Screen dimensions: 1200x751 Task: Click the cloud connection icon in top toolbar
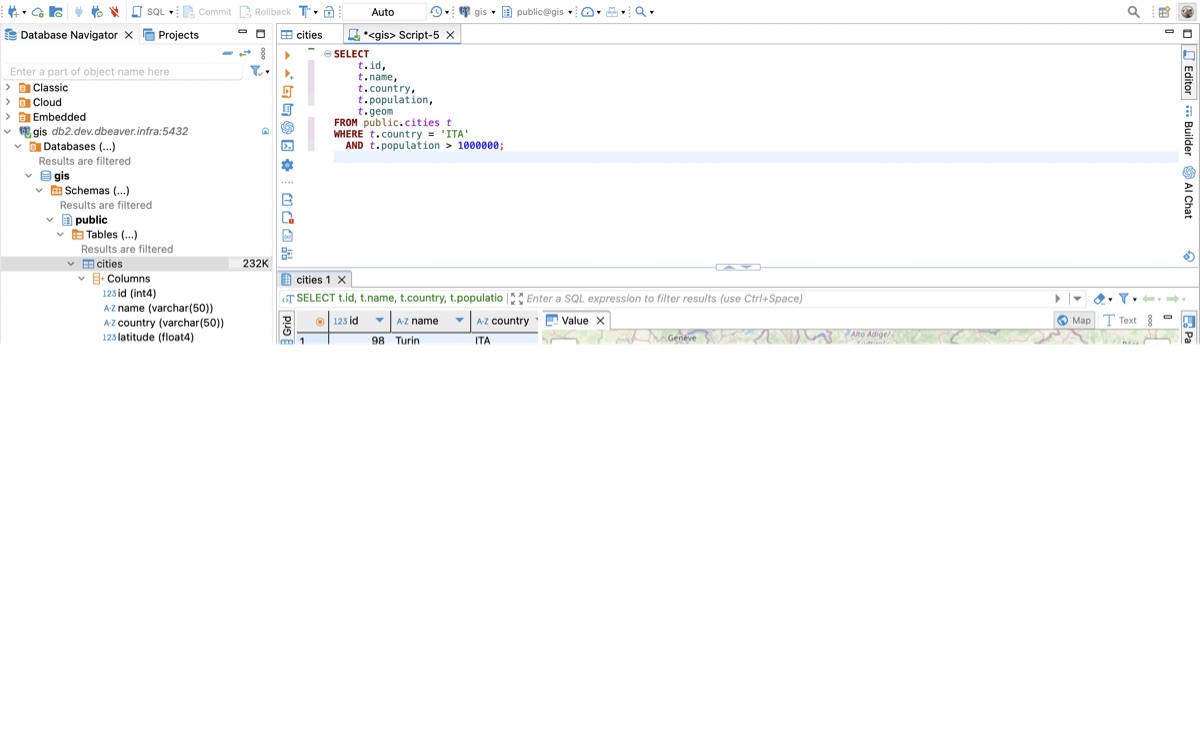point(37,12)
